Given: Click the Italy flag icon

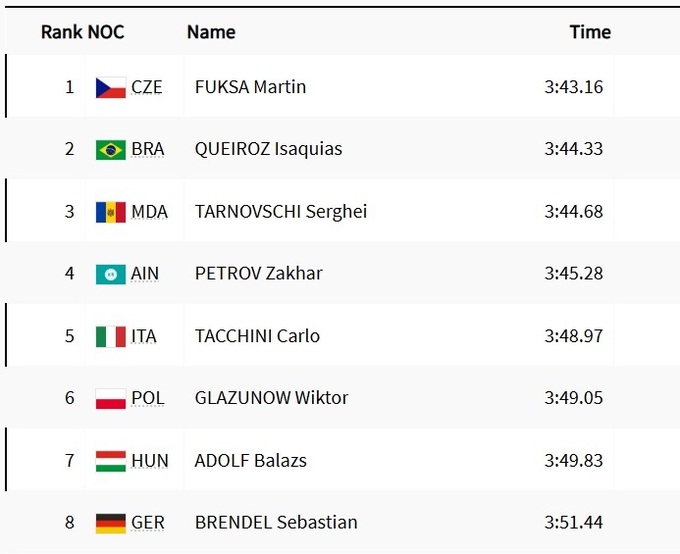Looking at the screenshot, I should 110,336.
